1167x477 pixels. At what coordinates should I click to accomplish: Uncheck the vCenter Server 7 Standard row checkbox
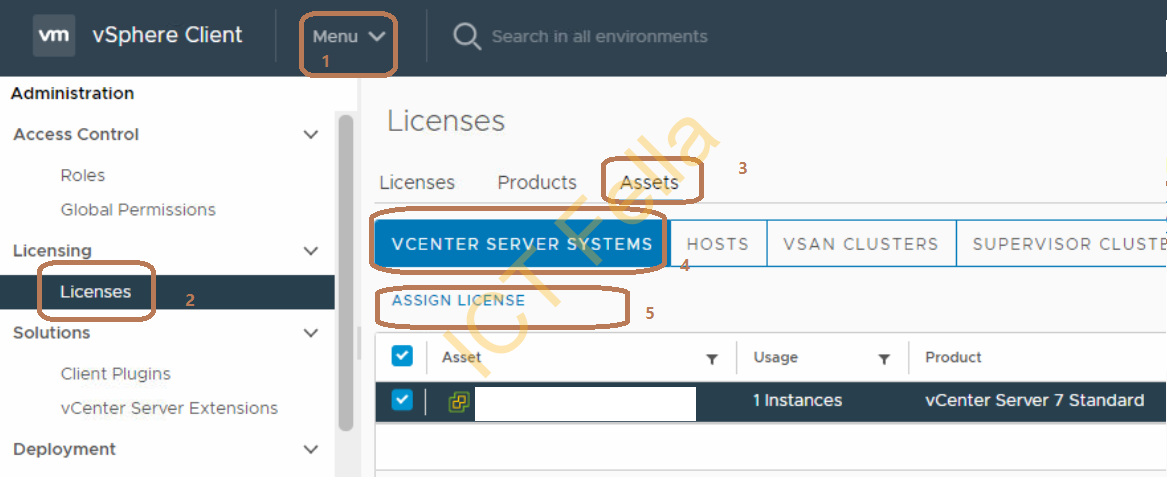click(402, 400)
